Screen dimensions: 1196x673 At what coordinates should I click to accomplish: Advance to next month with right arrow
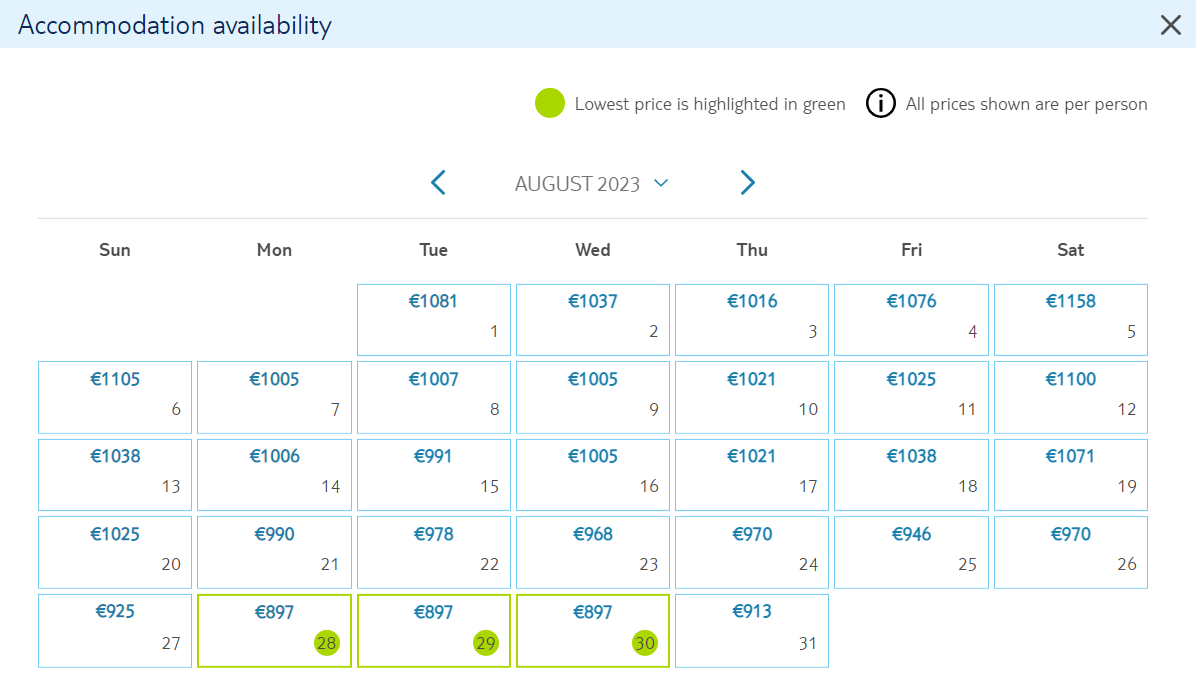pos(748,183)
